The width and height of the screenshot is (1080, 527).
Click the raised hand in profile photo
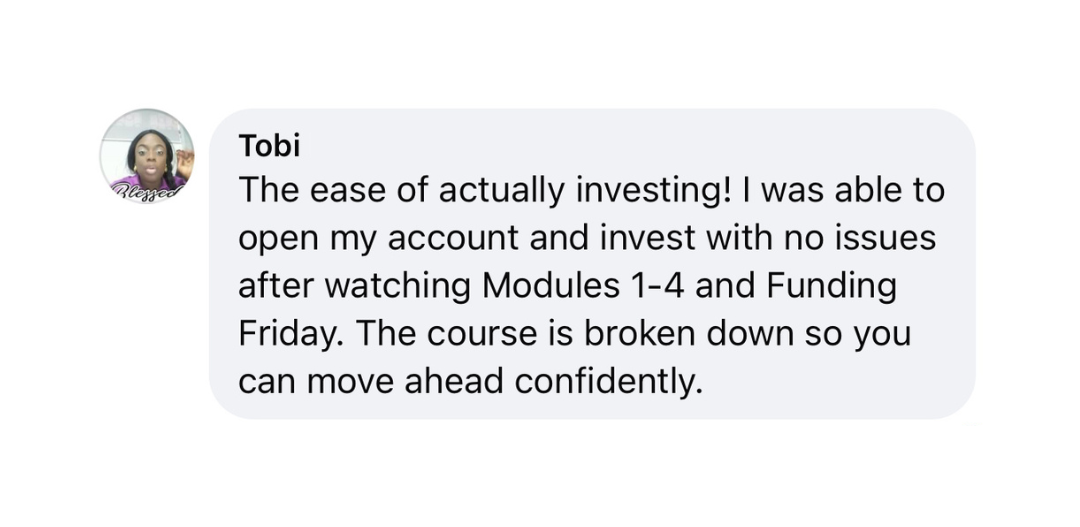[x=184, y=162]
